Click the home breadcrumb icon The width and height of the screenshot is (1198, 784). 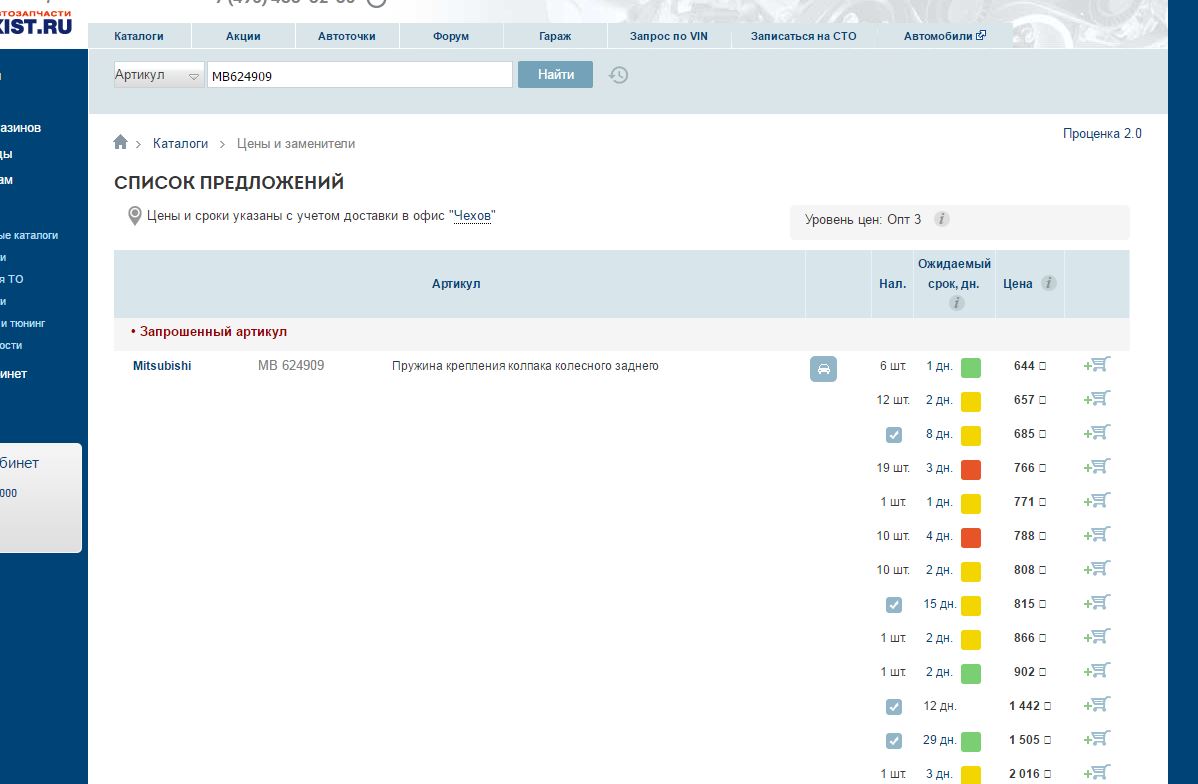click(121, 143)
